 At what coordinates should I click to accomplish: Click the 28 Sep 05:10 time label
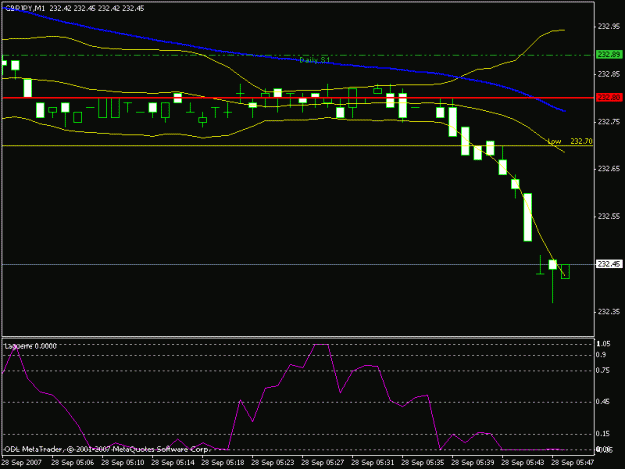[123, 463]
